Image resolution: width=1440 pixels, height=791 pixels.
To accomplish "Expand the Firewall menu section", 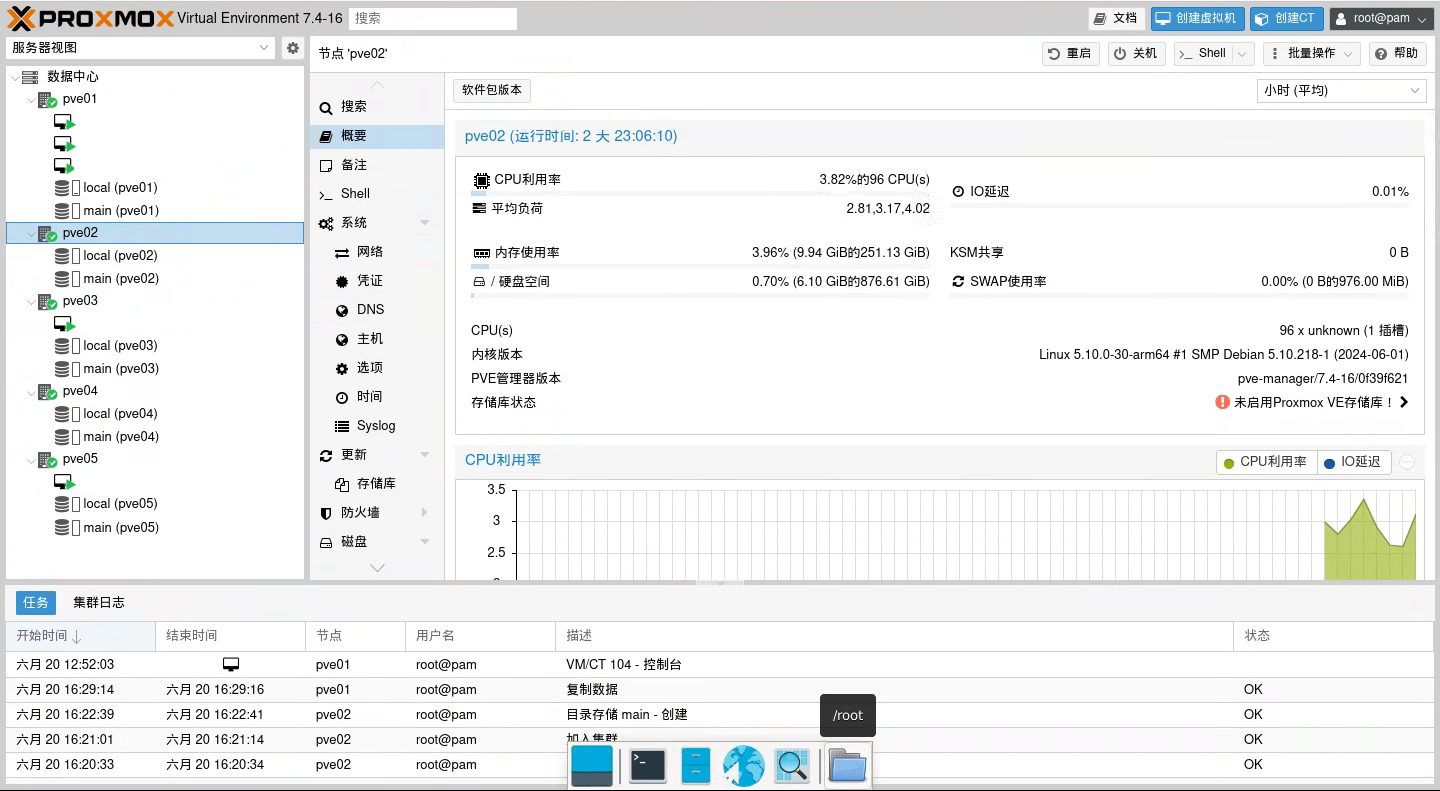I will pos(424,513).
